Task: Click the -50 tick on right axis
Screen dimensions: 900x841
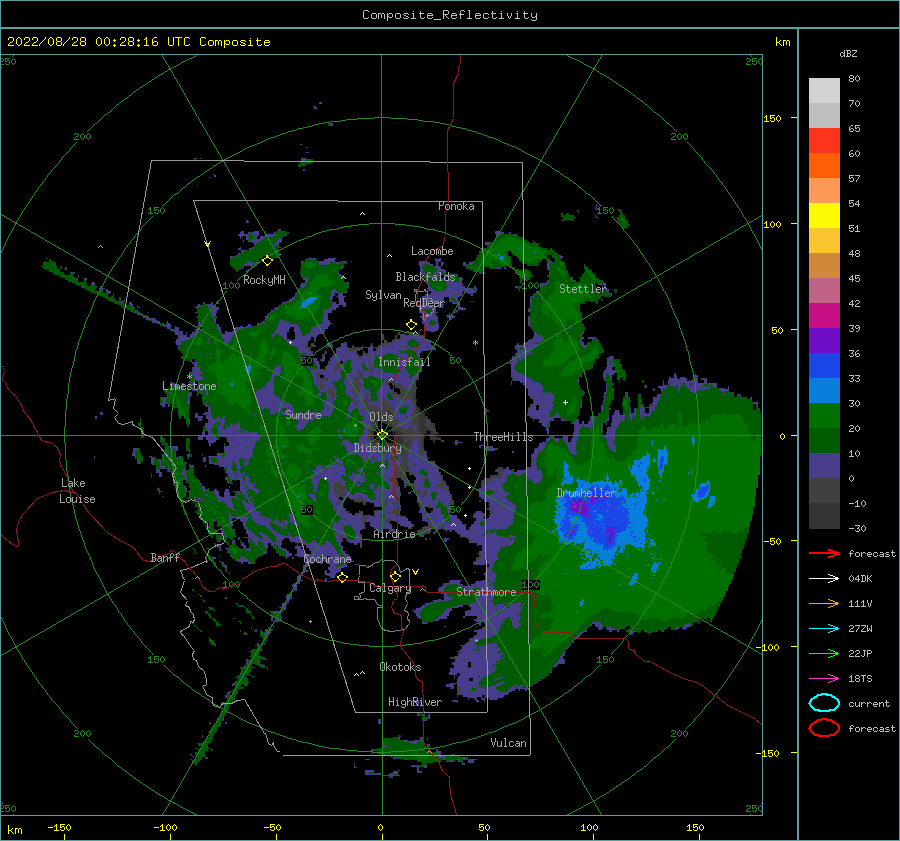Action: (x=771, y=541)
